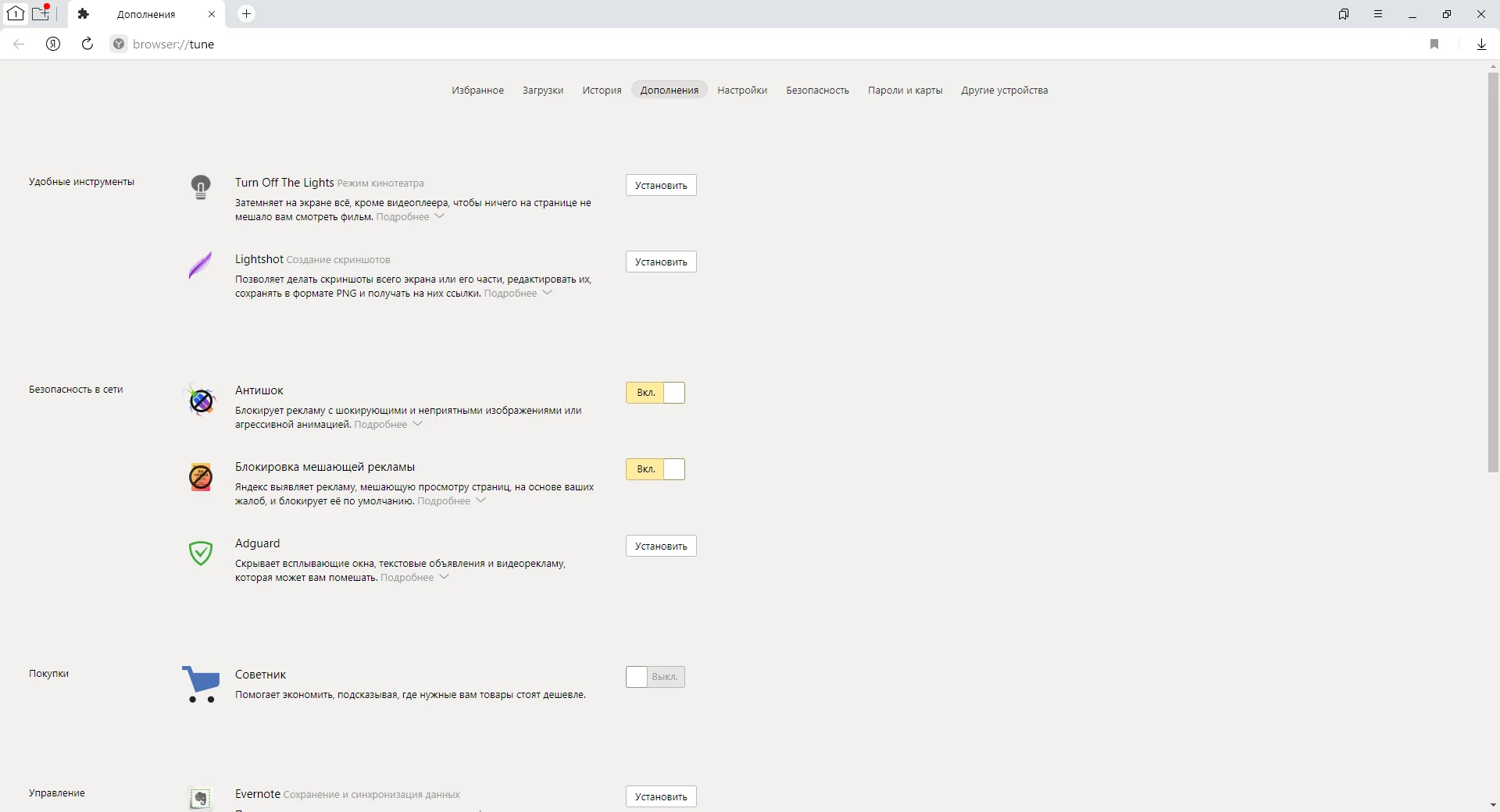1500x812 pixels.
Task: Click the vertical scrollbar thumb
Action: (1493, 273)
